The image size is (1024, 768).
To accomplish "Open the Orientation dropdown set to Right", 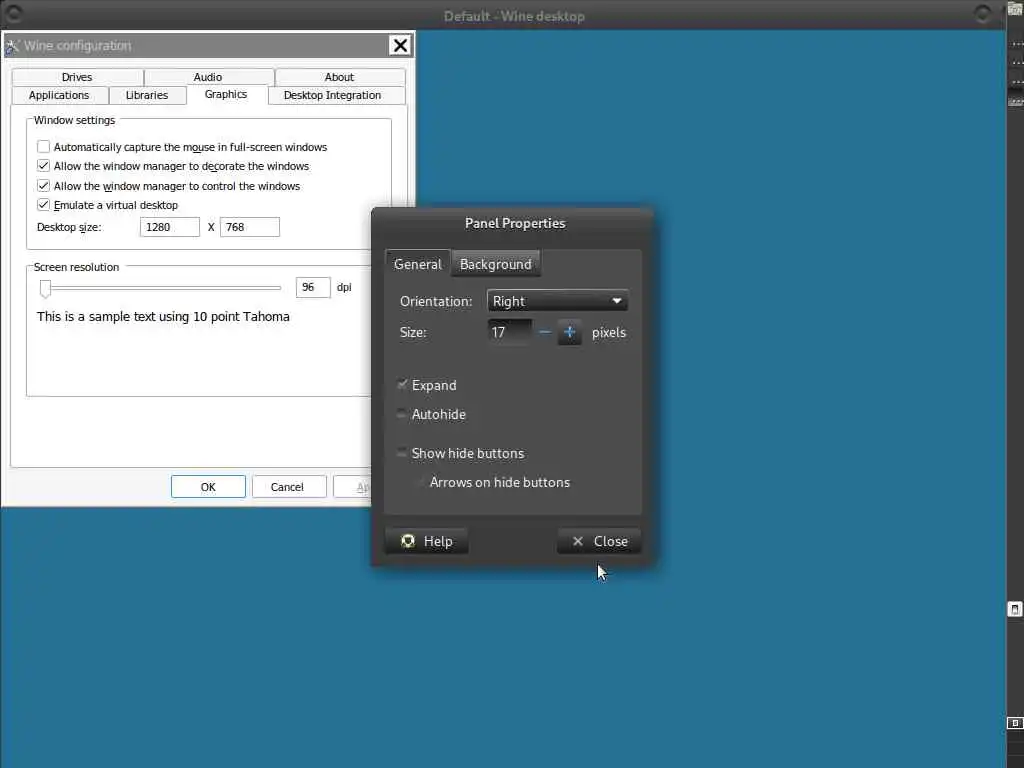I will coord(557,301).
